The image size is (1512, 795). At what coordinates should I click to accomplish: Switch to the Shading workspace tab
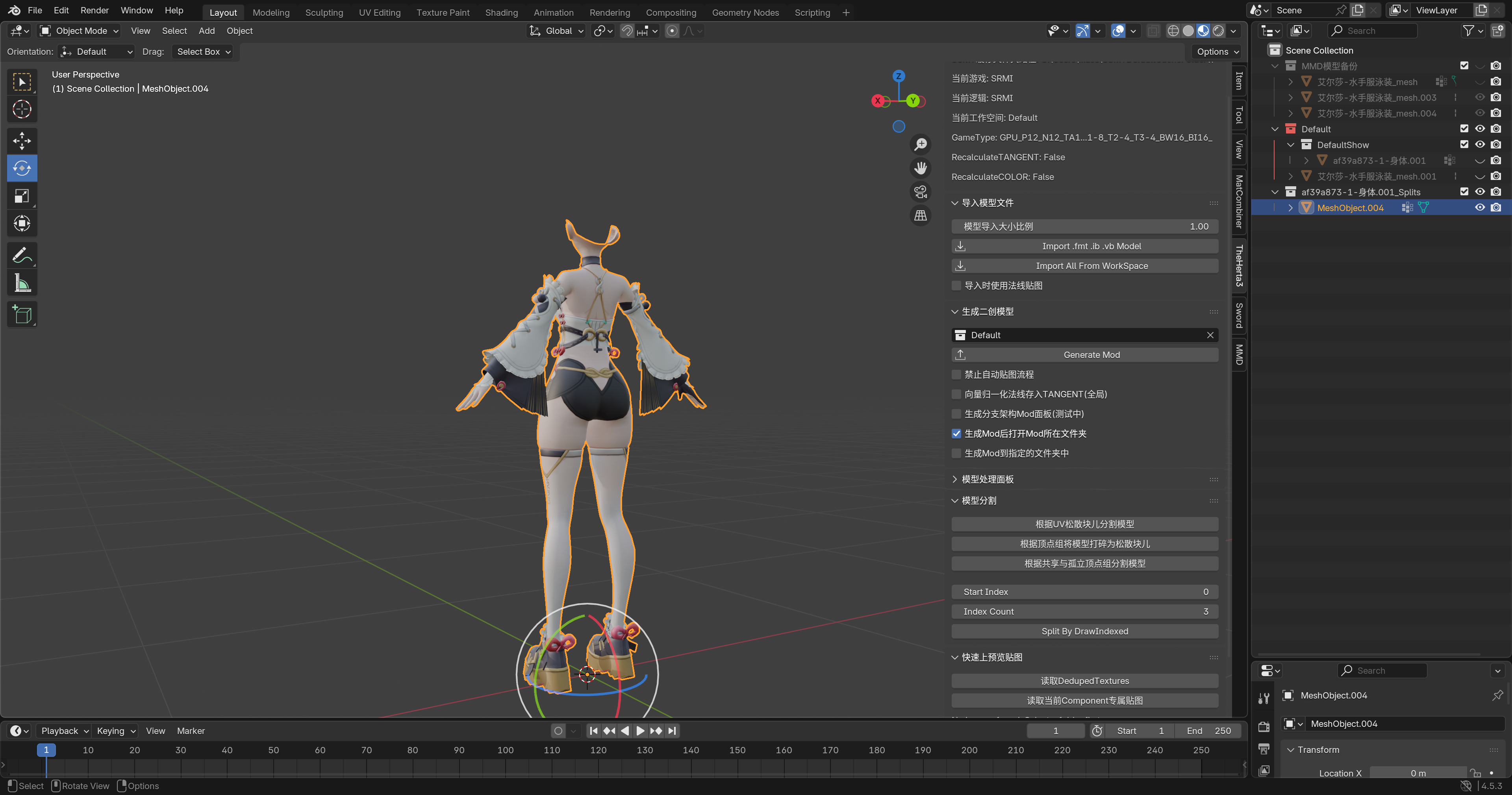(x=501, y=12)
